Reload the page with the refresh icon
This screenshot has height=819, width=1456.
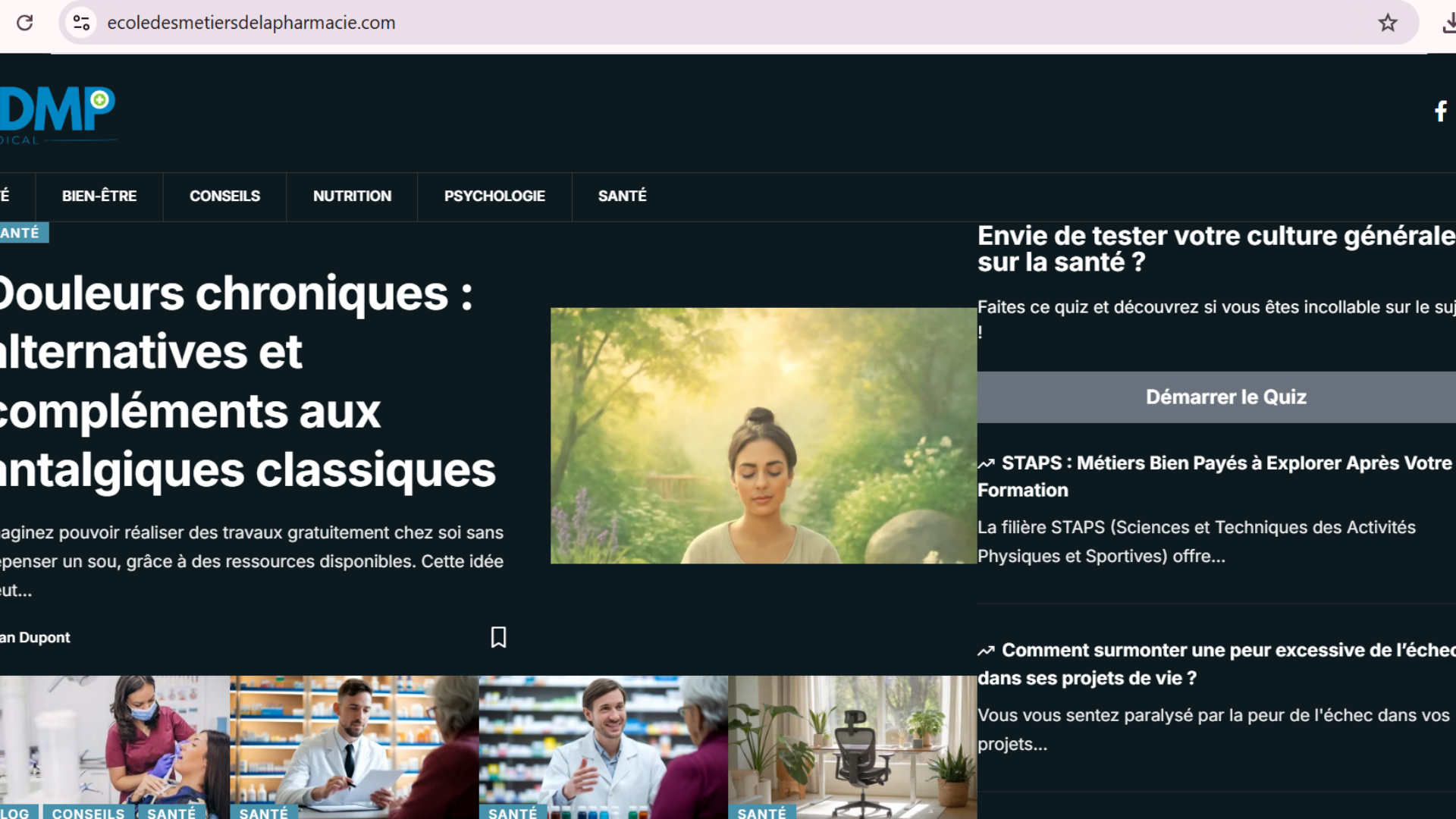tap(24, 23)
